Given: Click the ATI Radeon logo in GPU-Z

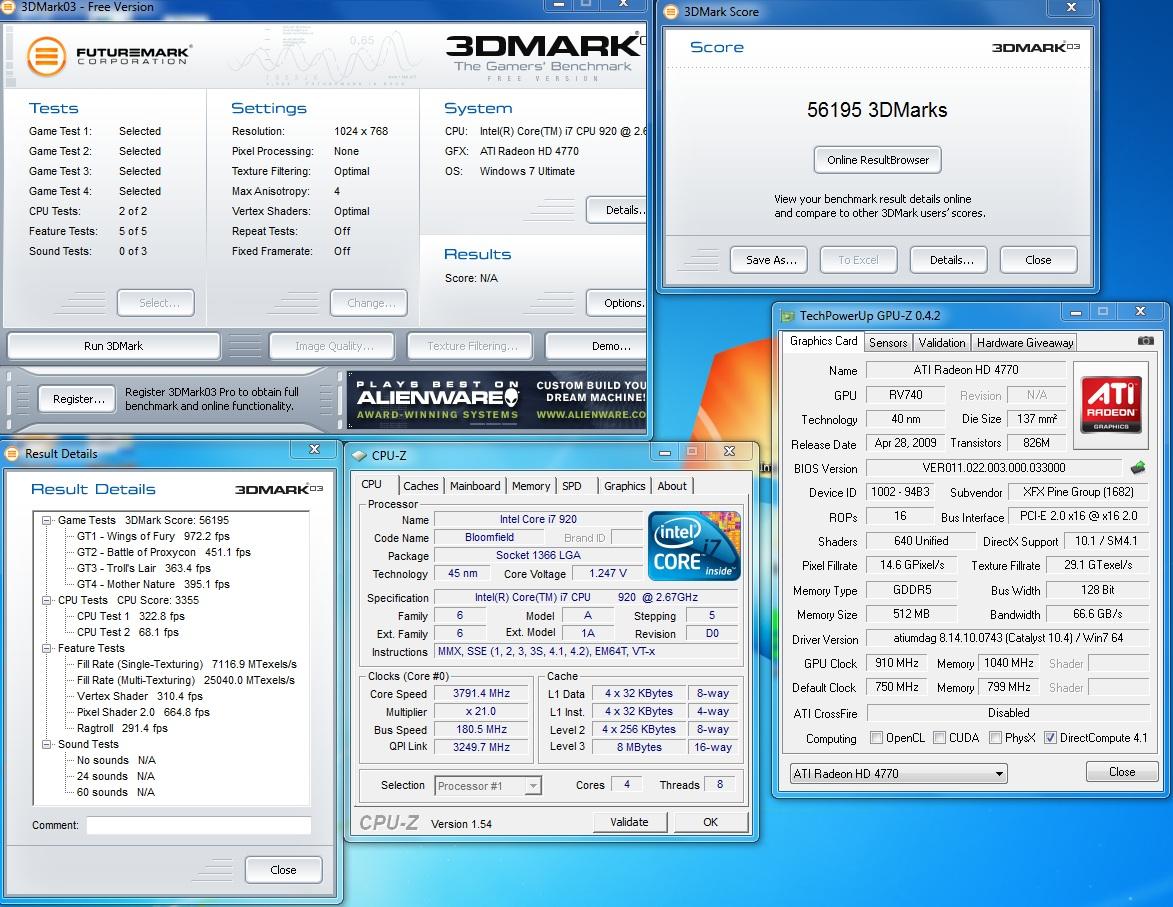Looking at the screenshot, I should click(x=1111, y=403).
